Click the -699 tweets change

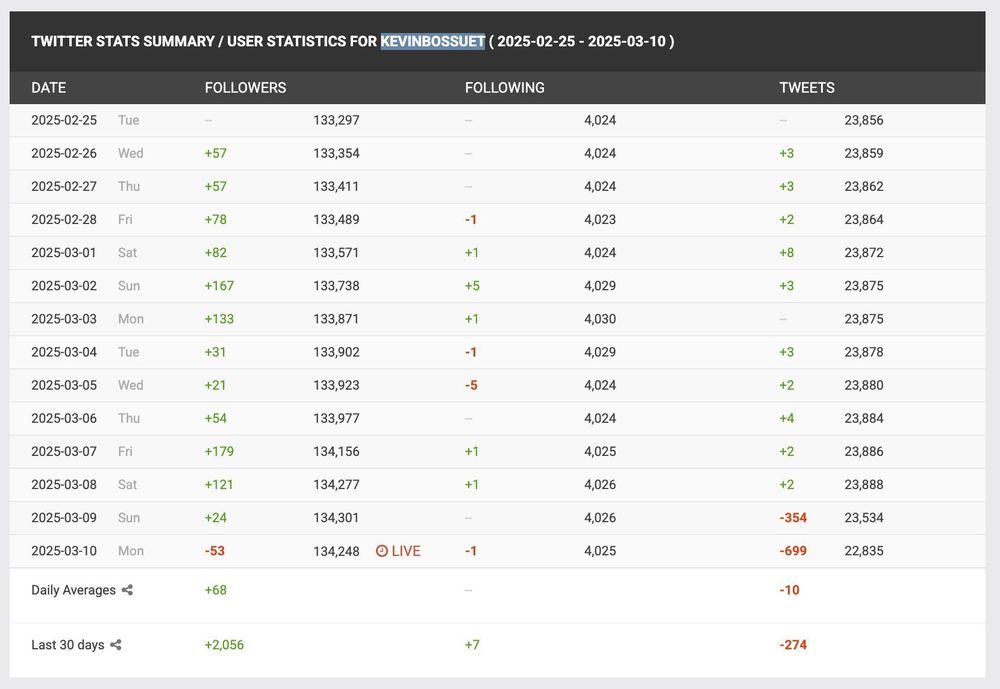point(793,551)
